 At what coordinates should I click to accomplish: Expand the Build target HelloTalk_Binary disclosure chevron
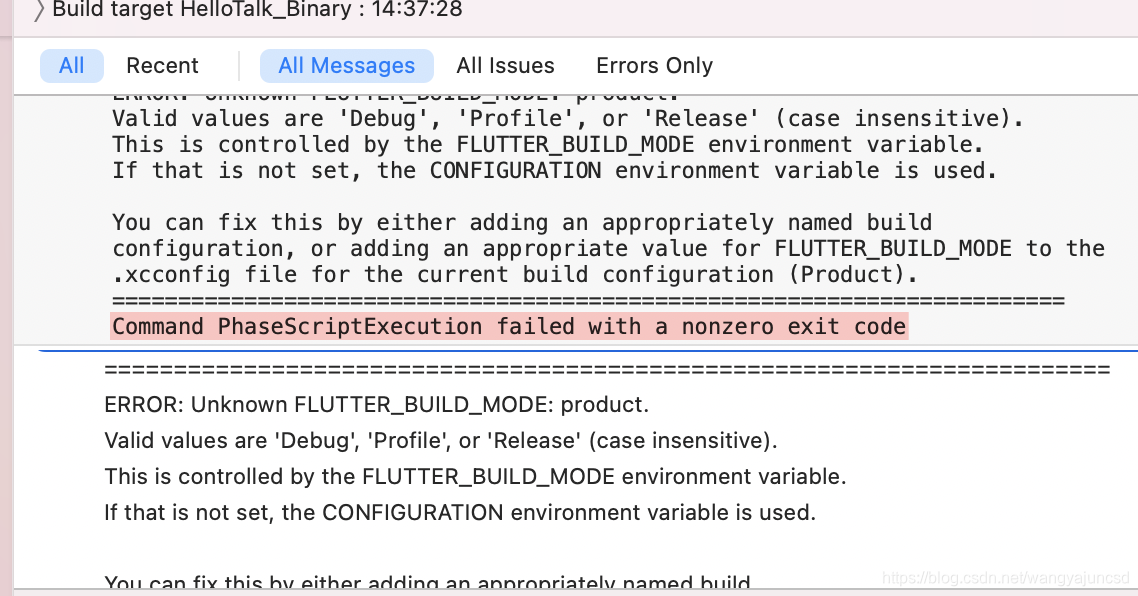[x=39, y=11]
